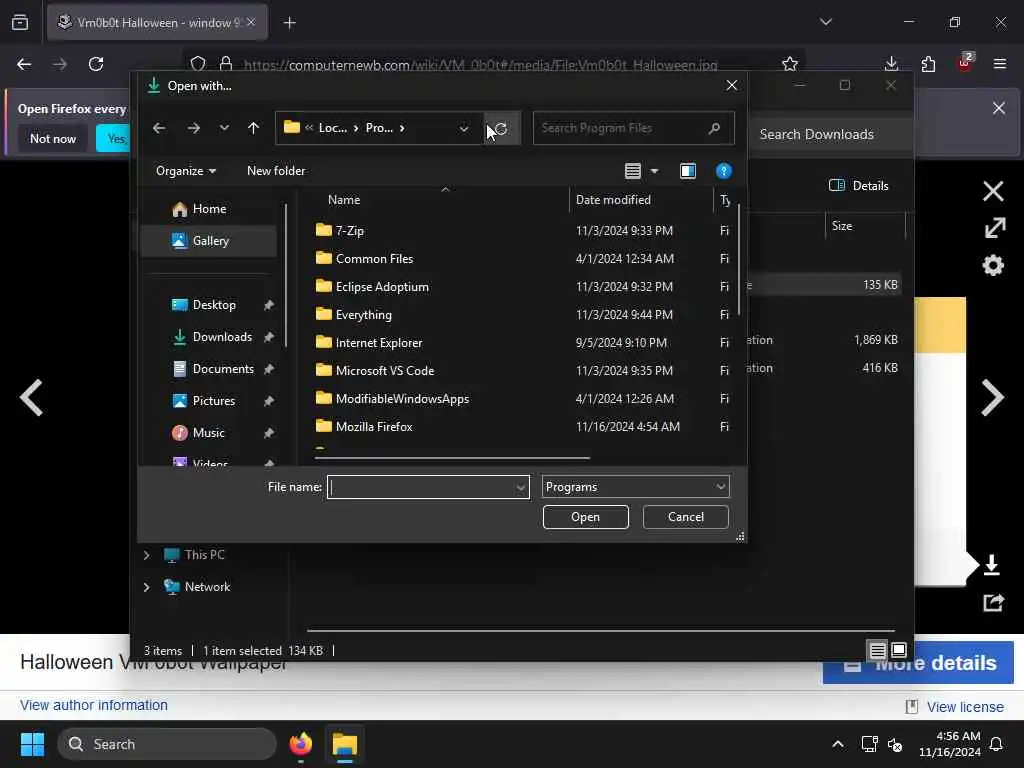Toggle the preview pane icon

(x=688, y=171)
